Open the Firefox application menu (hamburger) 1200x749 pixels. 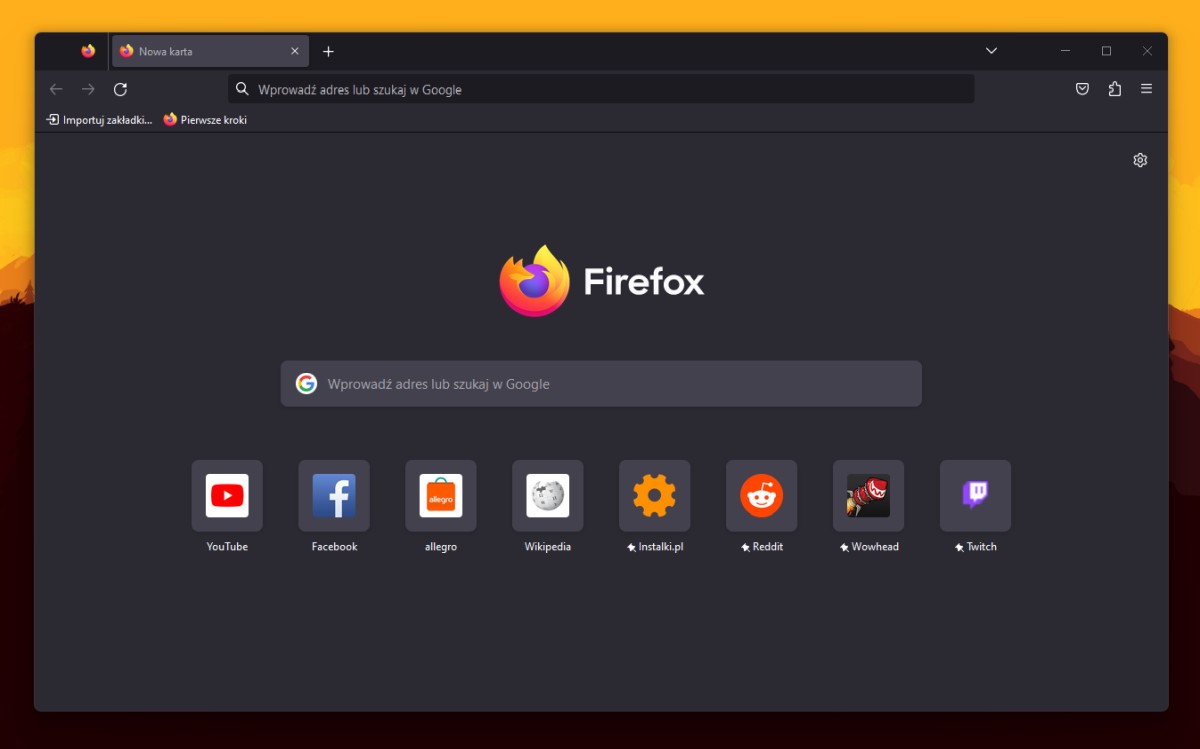[x=1146, y=88]
